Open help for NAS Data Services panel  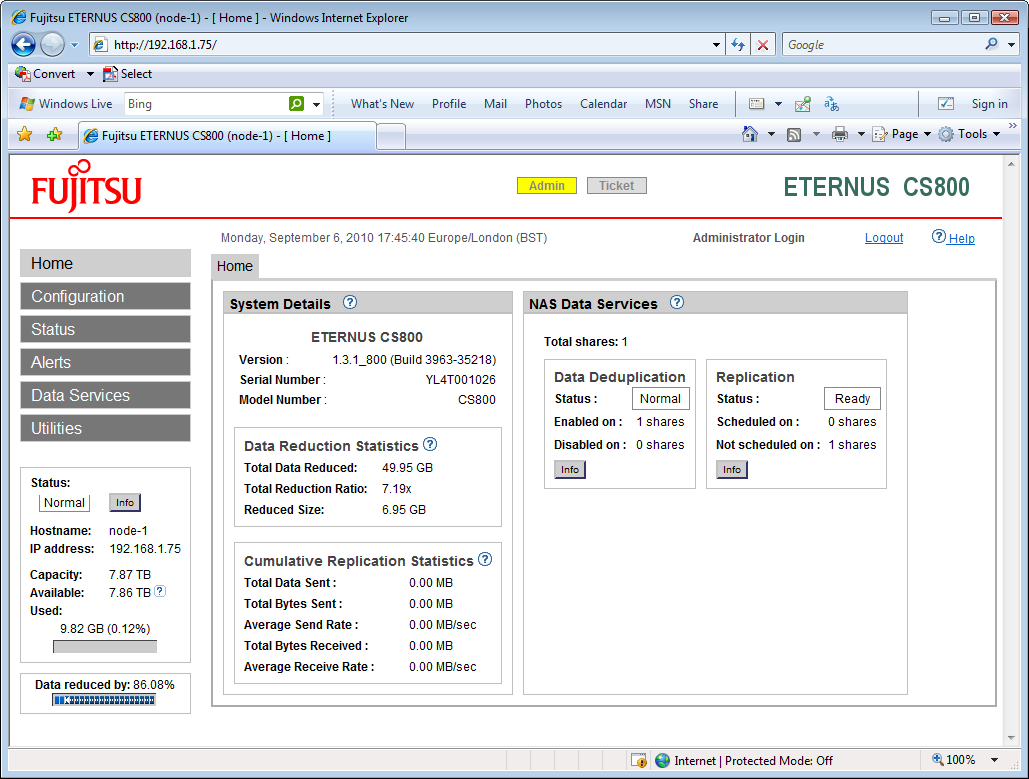pos(677,303)
